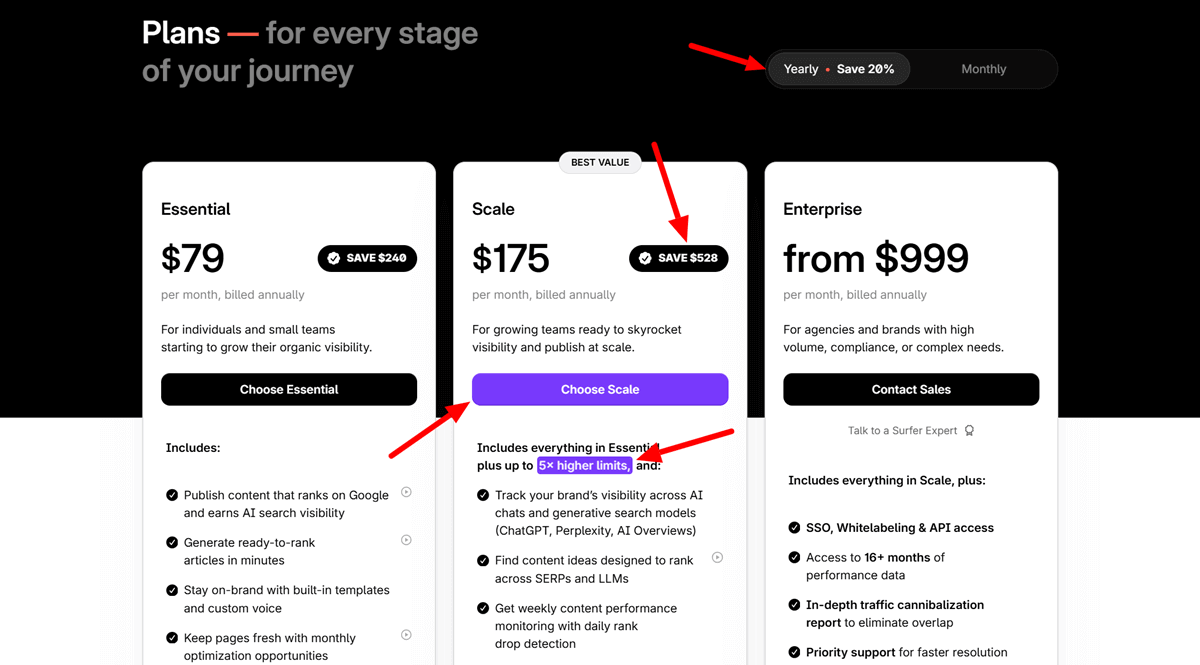Viewport: 1200px width, 665px height.
Task: Click the checkmark beside Publish content that ranks
Action: (x=170, y=494)
